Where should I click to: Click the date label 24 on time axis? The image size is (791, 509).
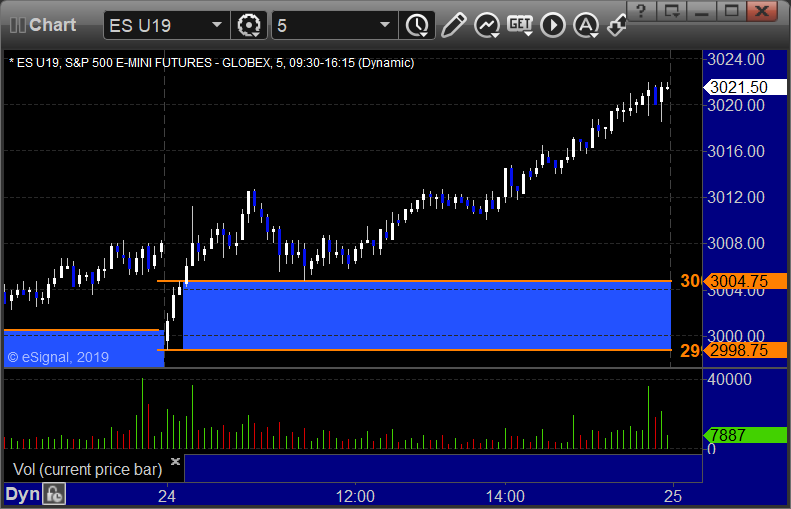(x=167, y=496)
